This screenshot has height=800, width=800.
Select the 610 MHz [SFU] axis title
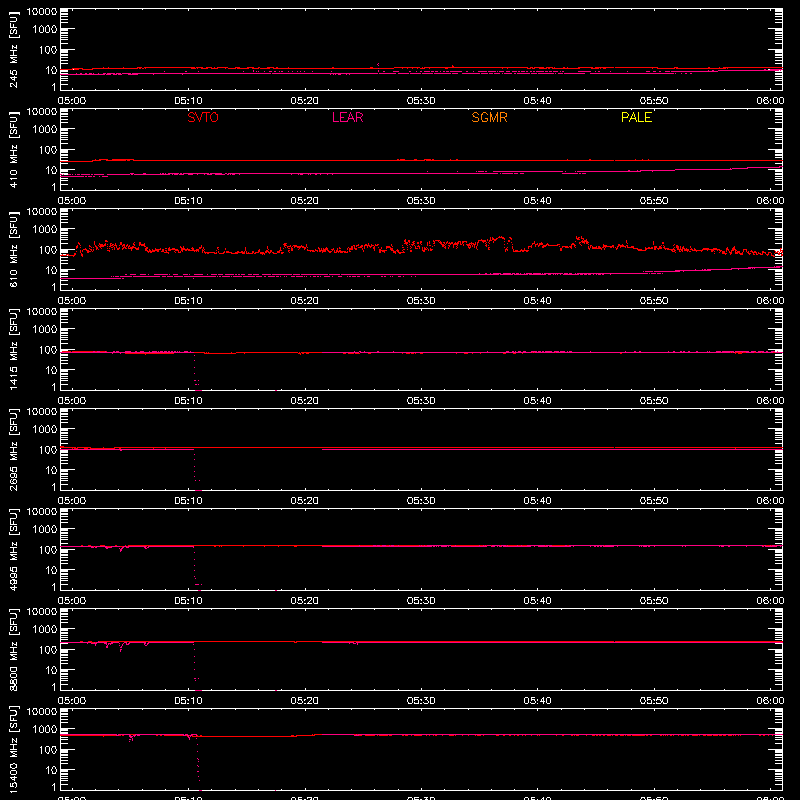point(13,249)
